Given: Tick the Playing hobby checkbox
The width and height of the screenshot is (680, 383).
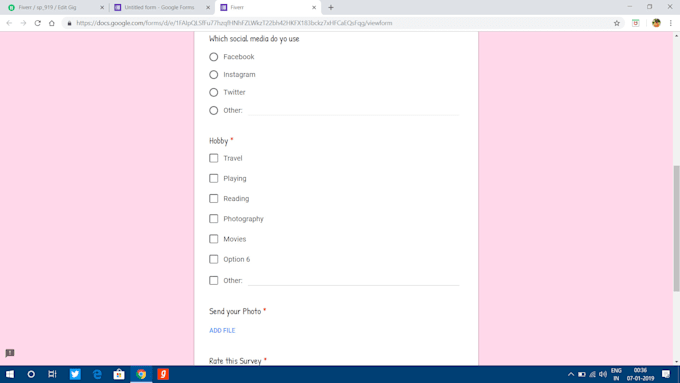Looking at the screenshot, I should [213, 178].
